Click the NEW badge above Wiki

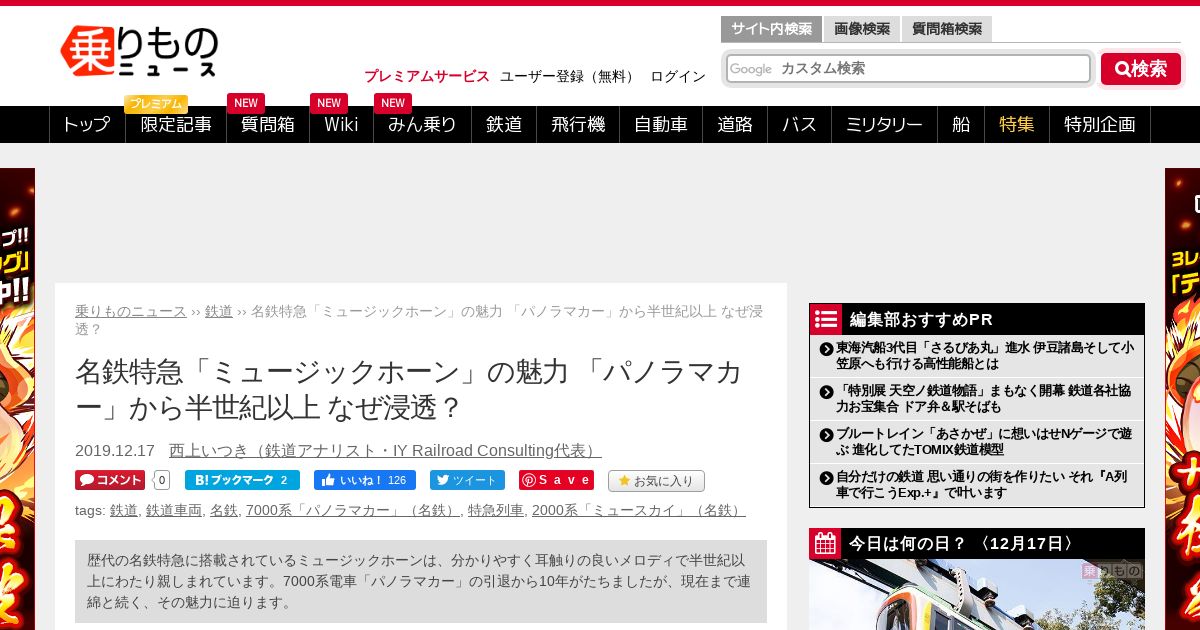pyautogui.click(x=329, y=103)
